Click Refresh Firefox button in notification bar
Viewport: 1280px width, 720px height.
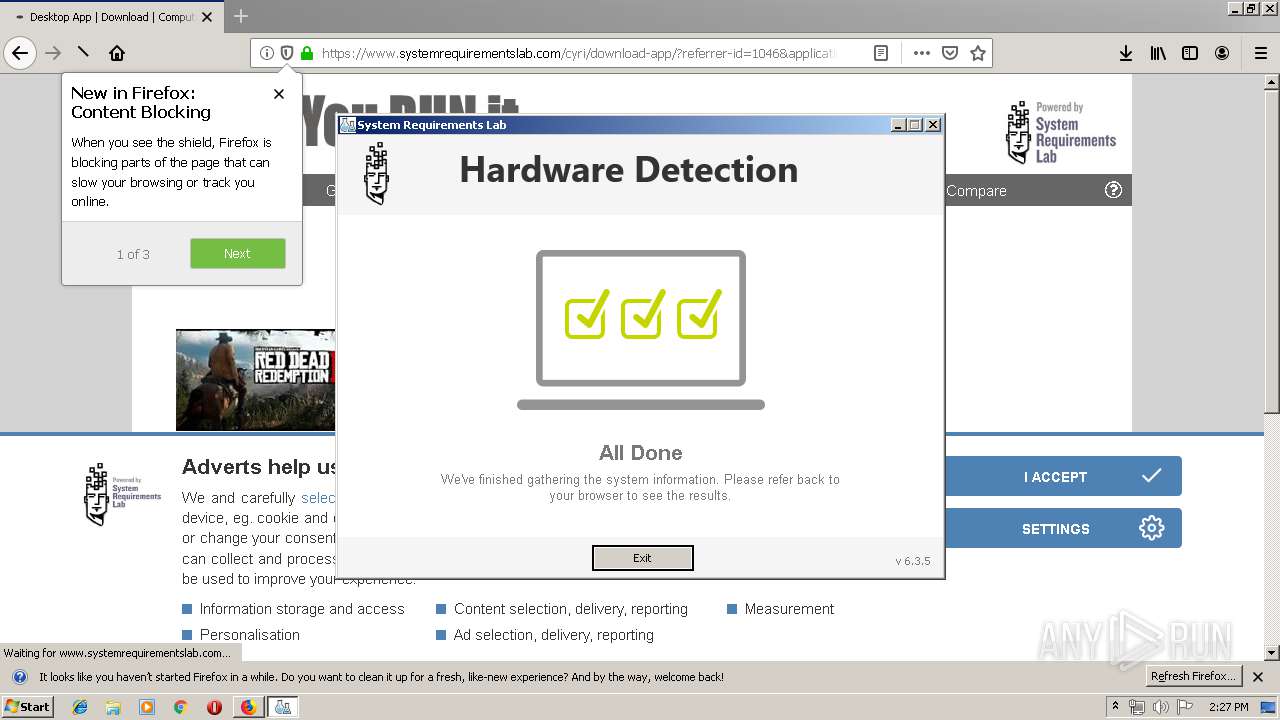1194,676
